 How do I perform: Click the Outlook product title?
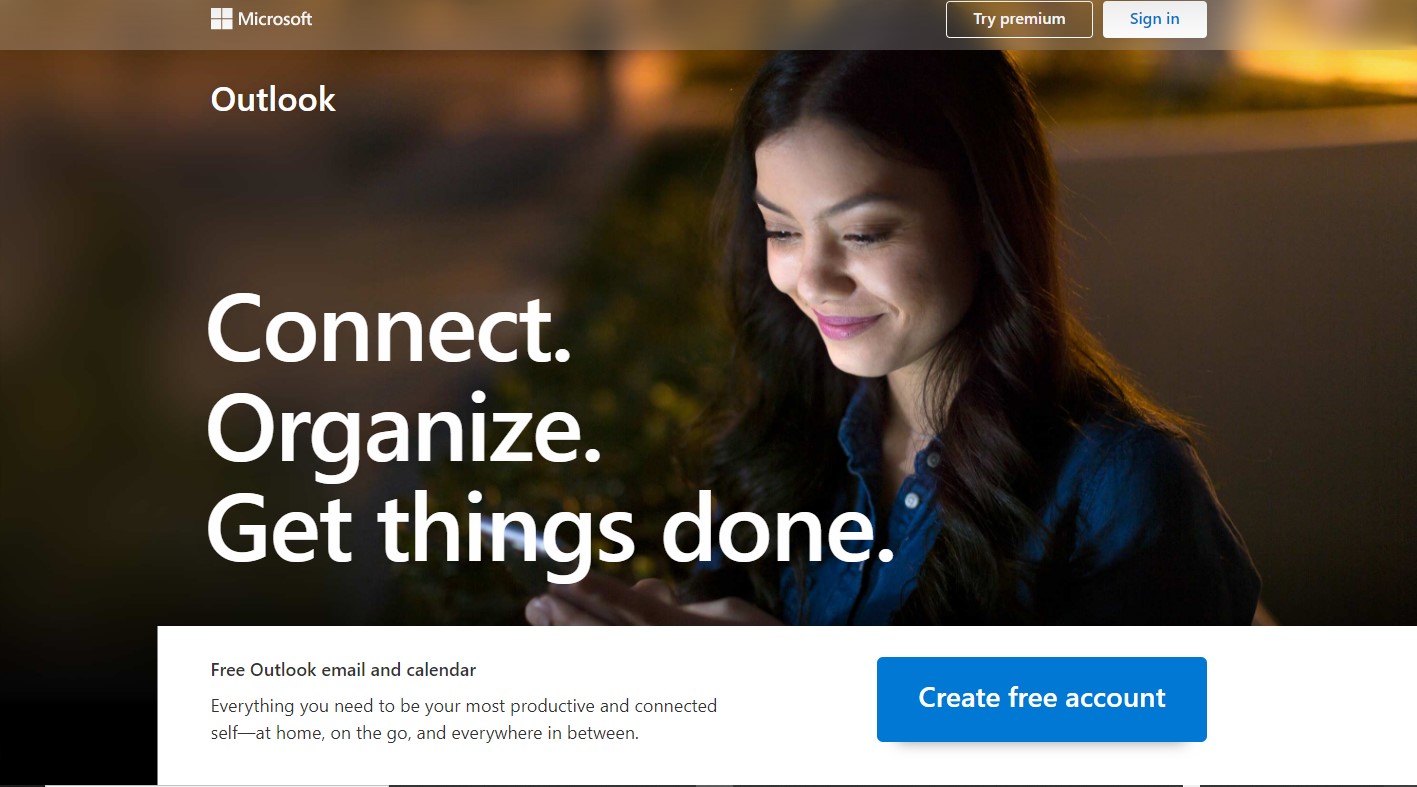click(x=273, y=99)
